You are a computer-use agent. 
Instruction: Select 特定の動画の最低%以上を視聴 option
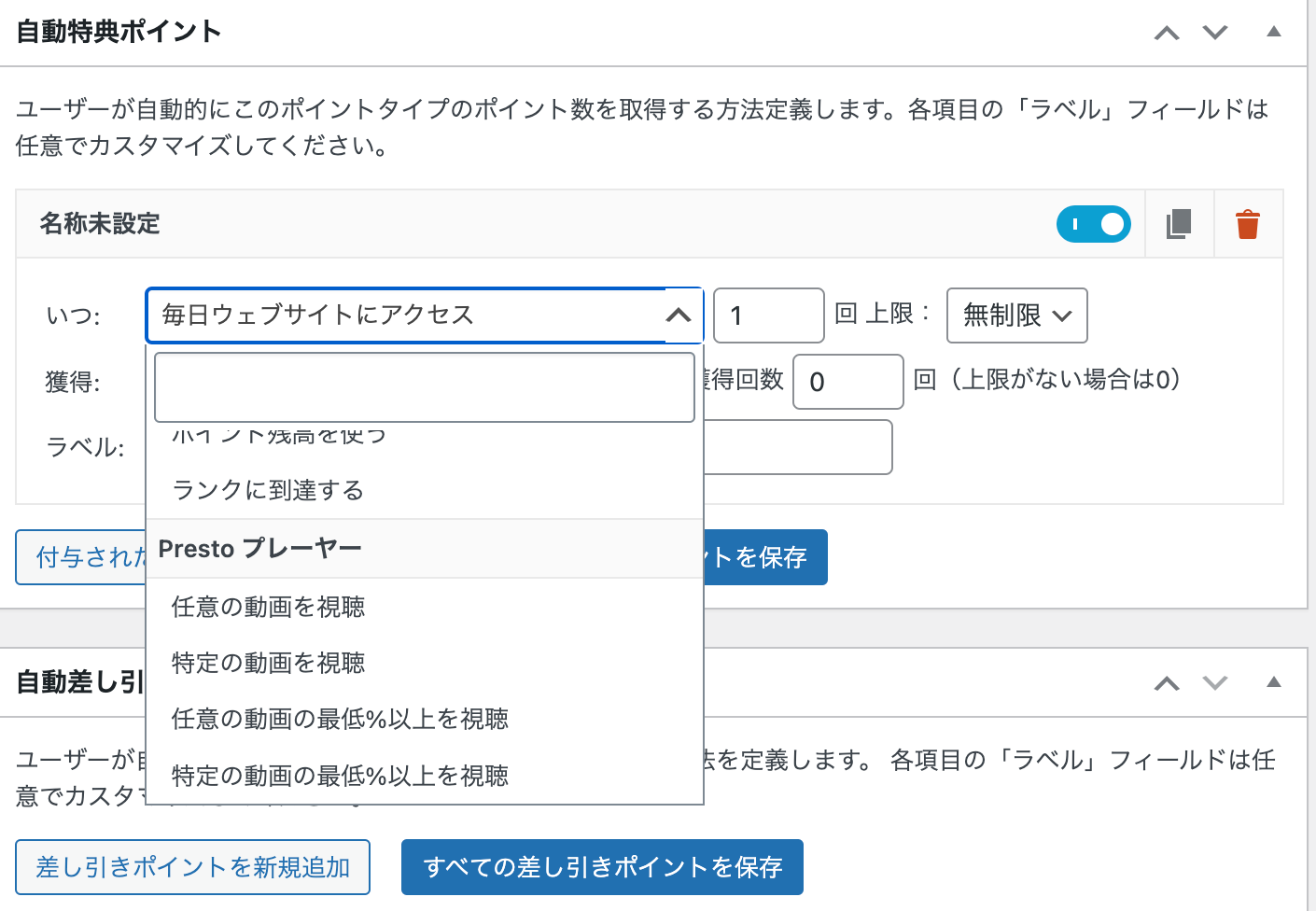click(425, 775)
